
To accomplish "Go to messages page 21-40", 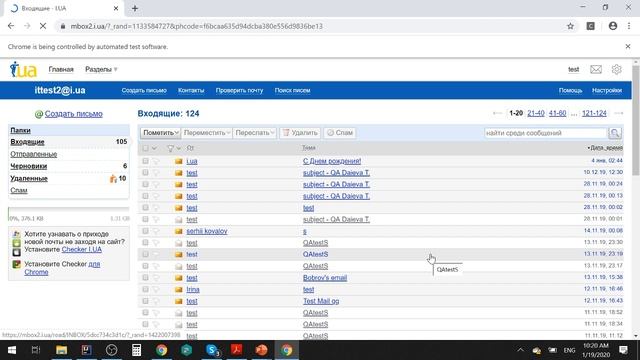I will [536, 113].
